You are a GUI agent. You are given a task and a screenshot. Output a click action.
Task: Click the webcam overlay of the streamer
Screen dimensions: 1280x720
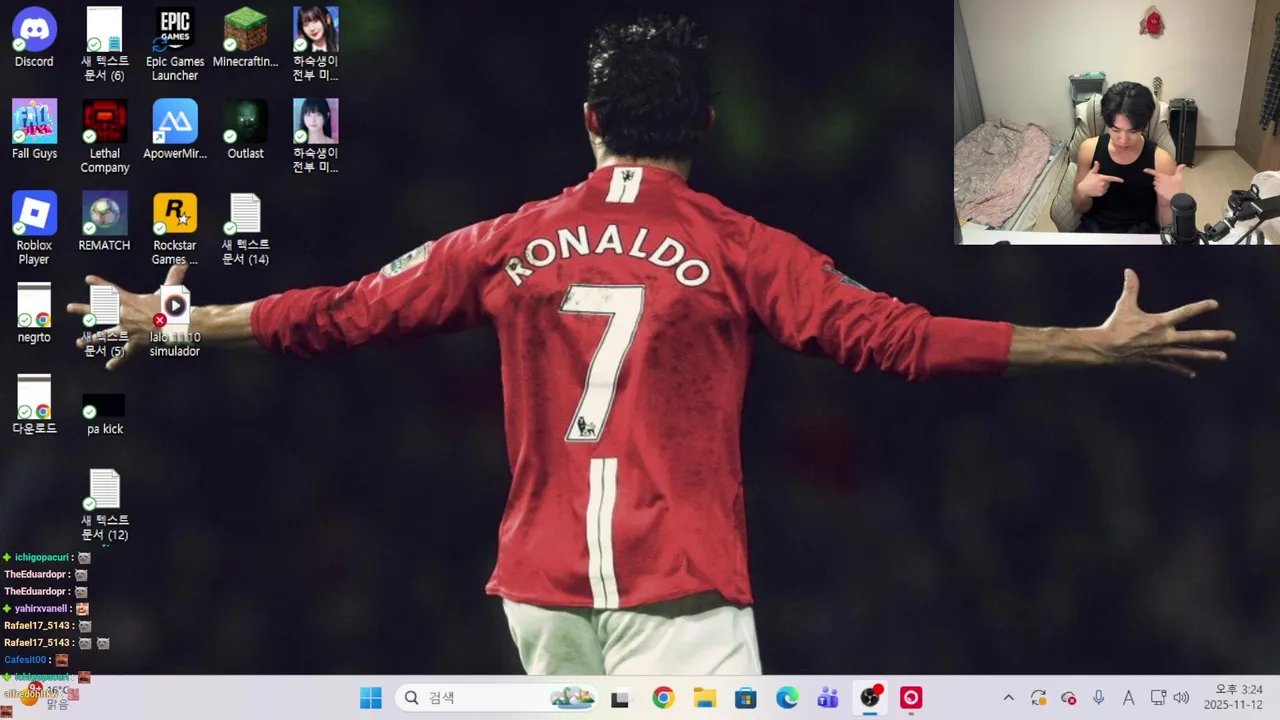(1117, 122)
